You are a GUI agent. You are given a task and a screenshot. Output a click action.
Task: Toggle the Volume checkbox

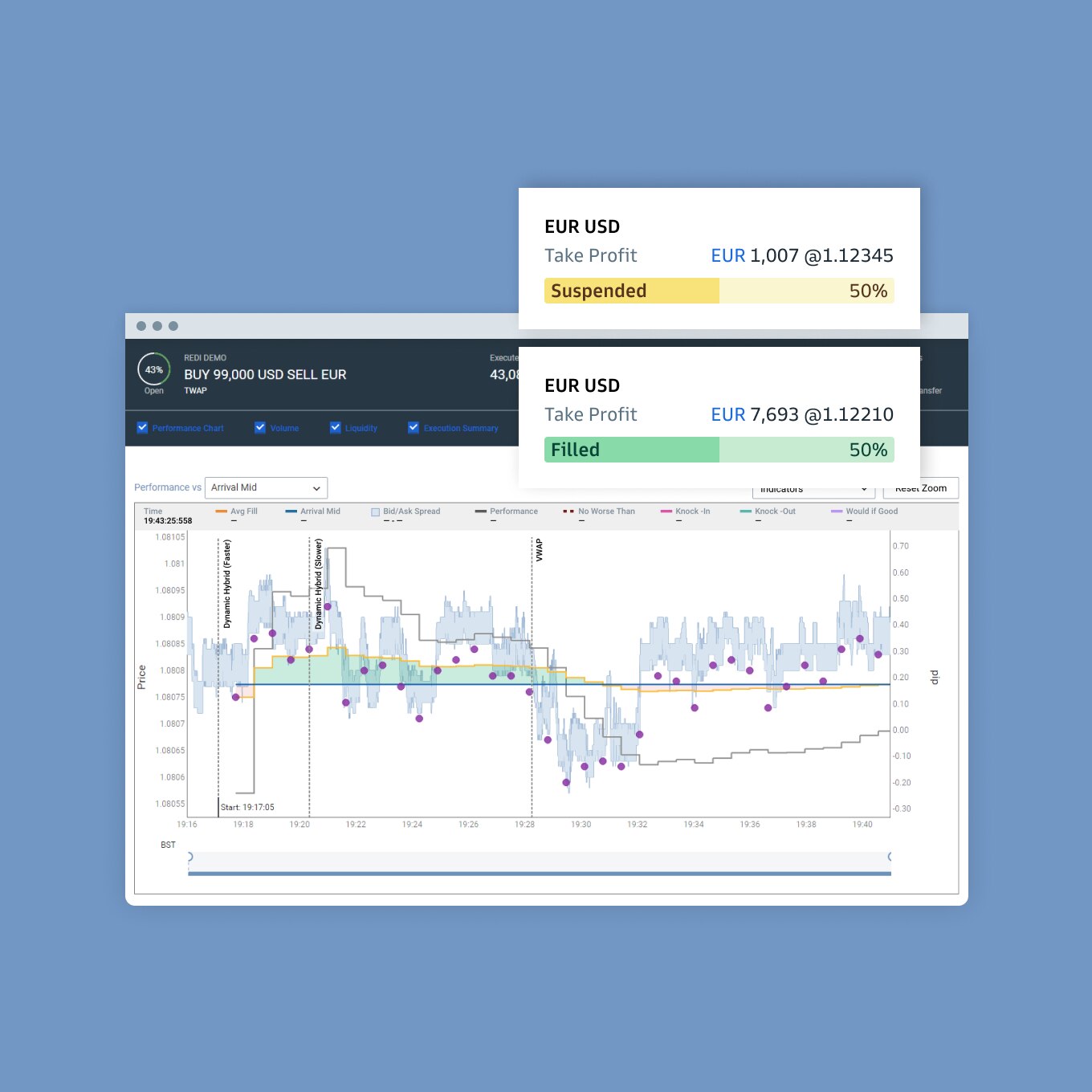(x=260, y=427)
